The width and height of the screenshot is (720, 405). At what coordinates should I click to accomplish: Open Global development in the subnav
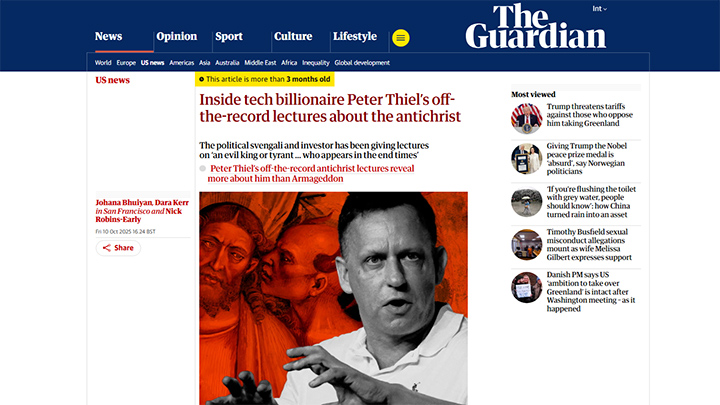[362, 62]
